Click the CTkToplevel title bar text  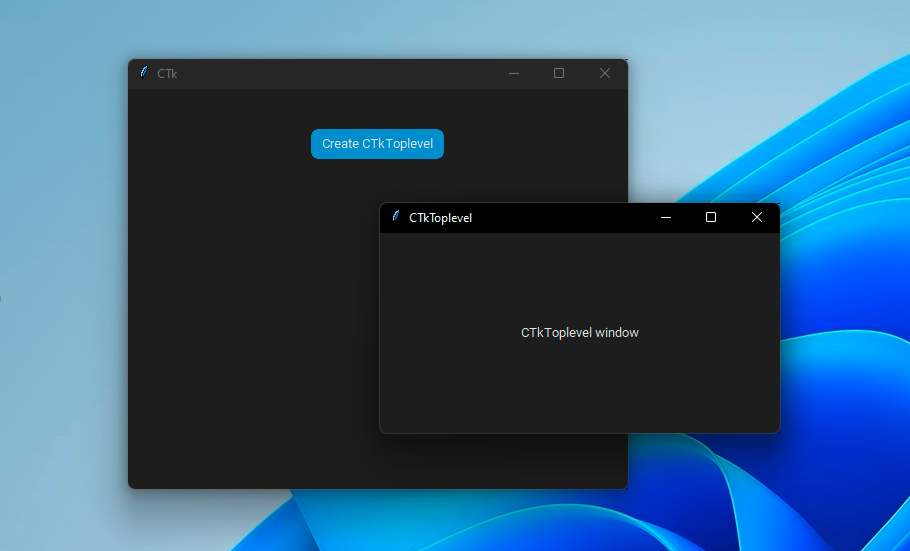pos(440,218)
